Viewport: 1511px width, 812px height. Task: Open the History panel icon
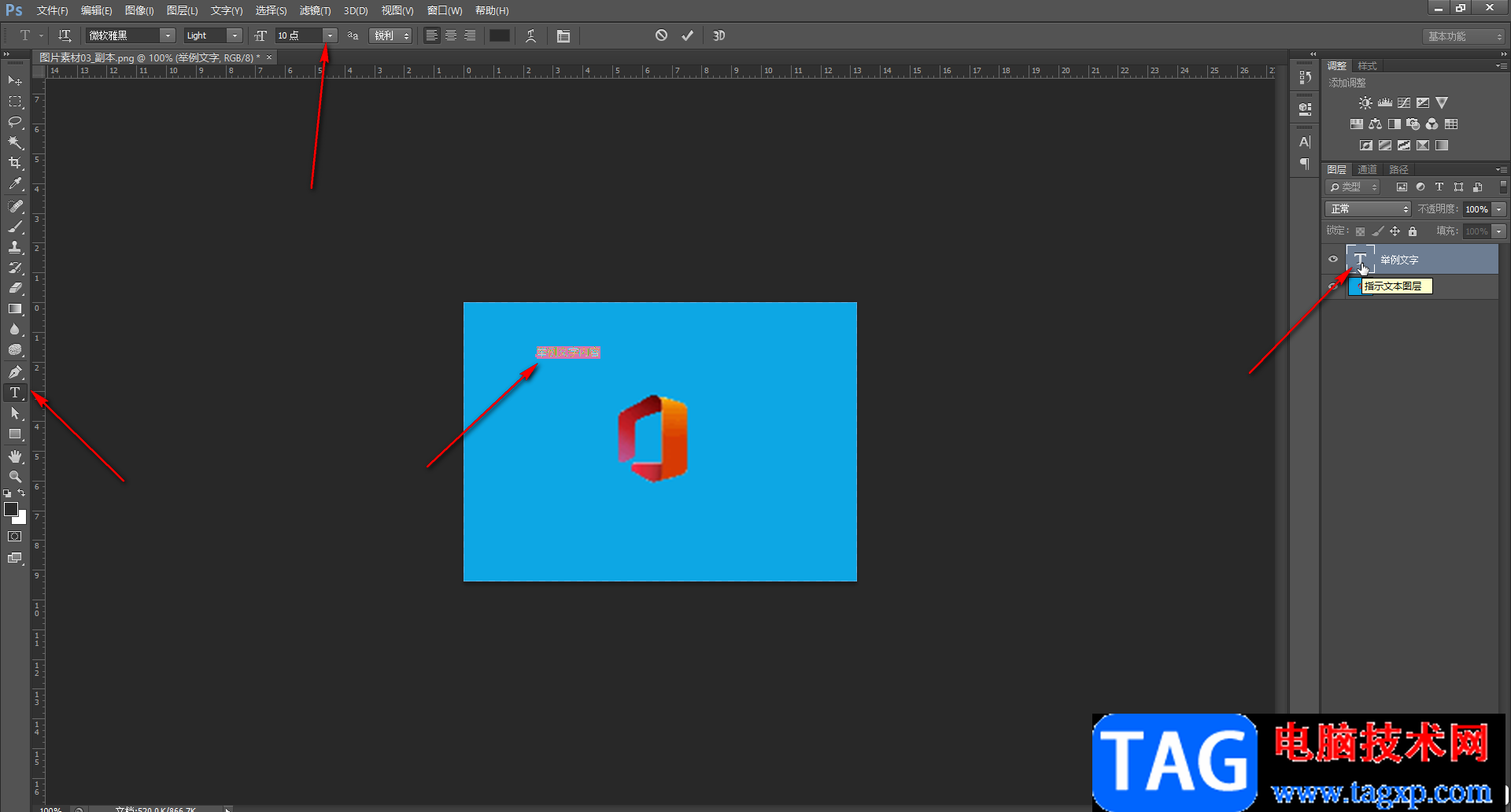point(1305,77)
